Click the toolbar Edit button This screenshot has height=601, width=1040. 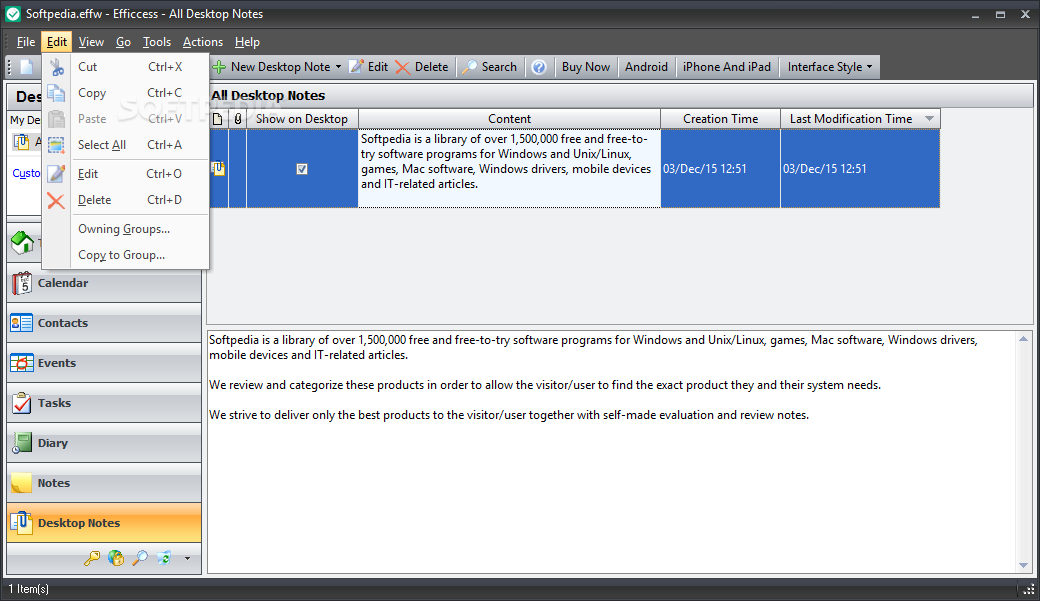[369, 67]
